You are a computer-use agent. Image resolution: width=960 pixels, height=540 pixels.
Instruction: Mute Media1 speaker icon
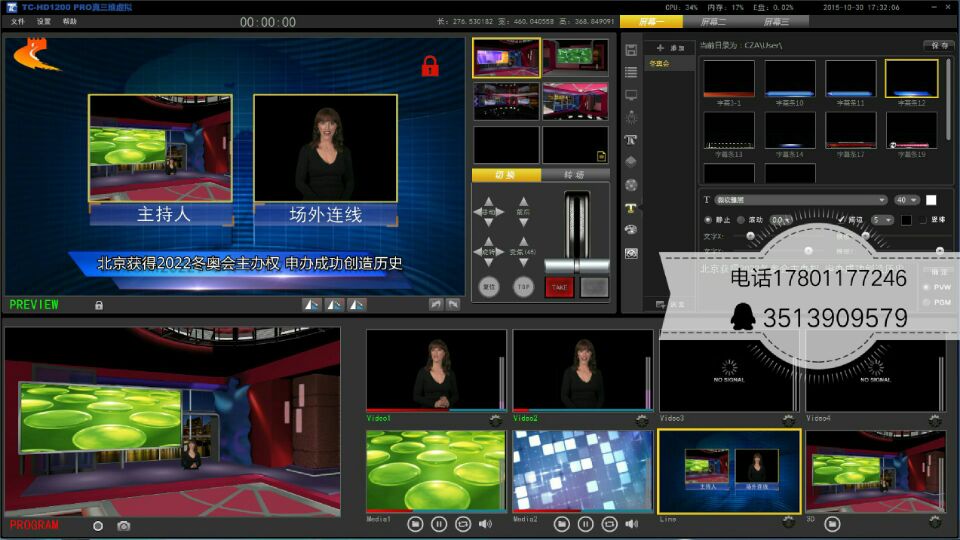tap(485, 523)
